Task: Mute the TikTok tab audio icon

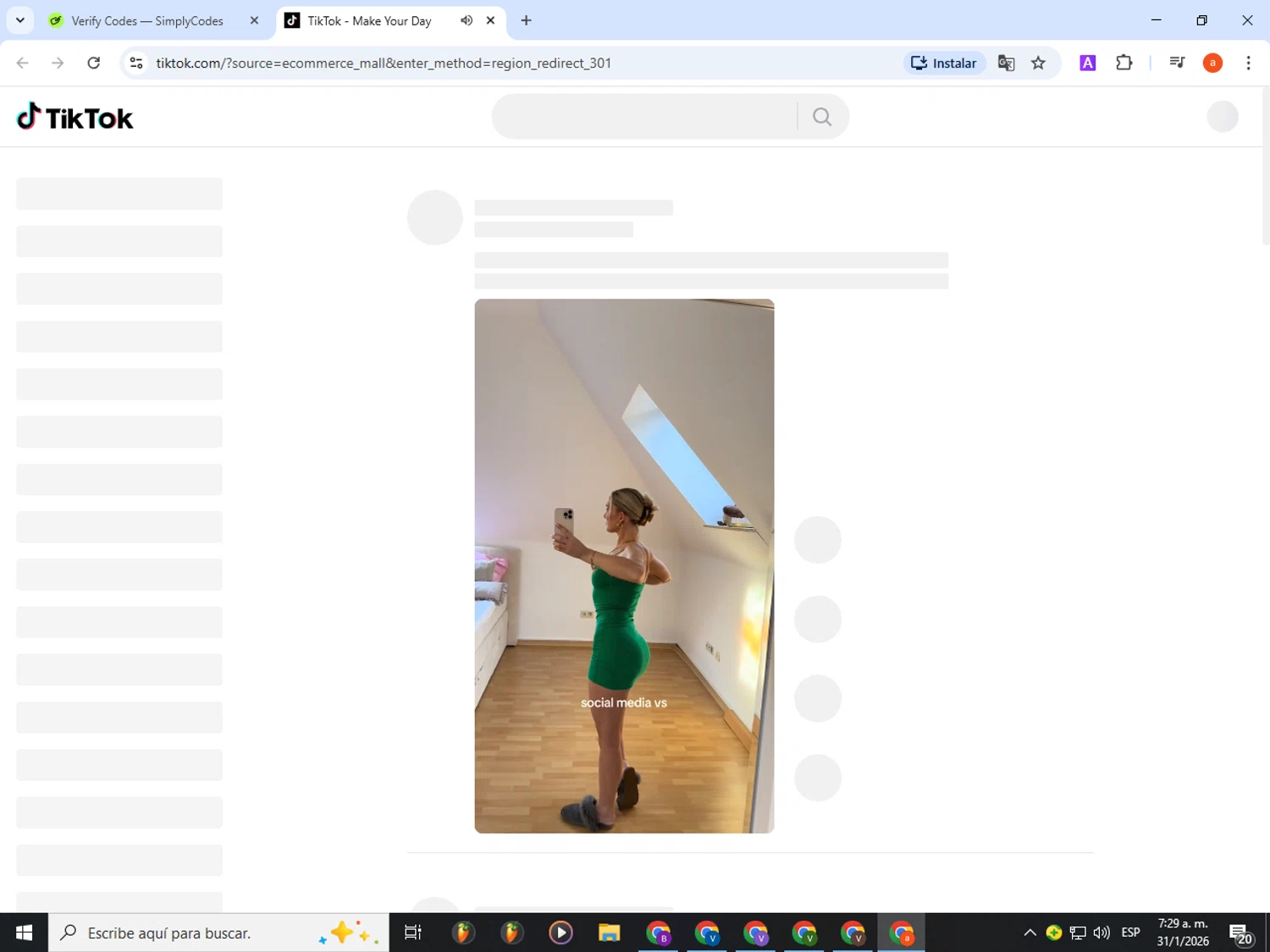Action: (x=467, y=20)
